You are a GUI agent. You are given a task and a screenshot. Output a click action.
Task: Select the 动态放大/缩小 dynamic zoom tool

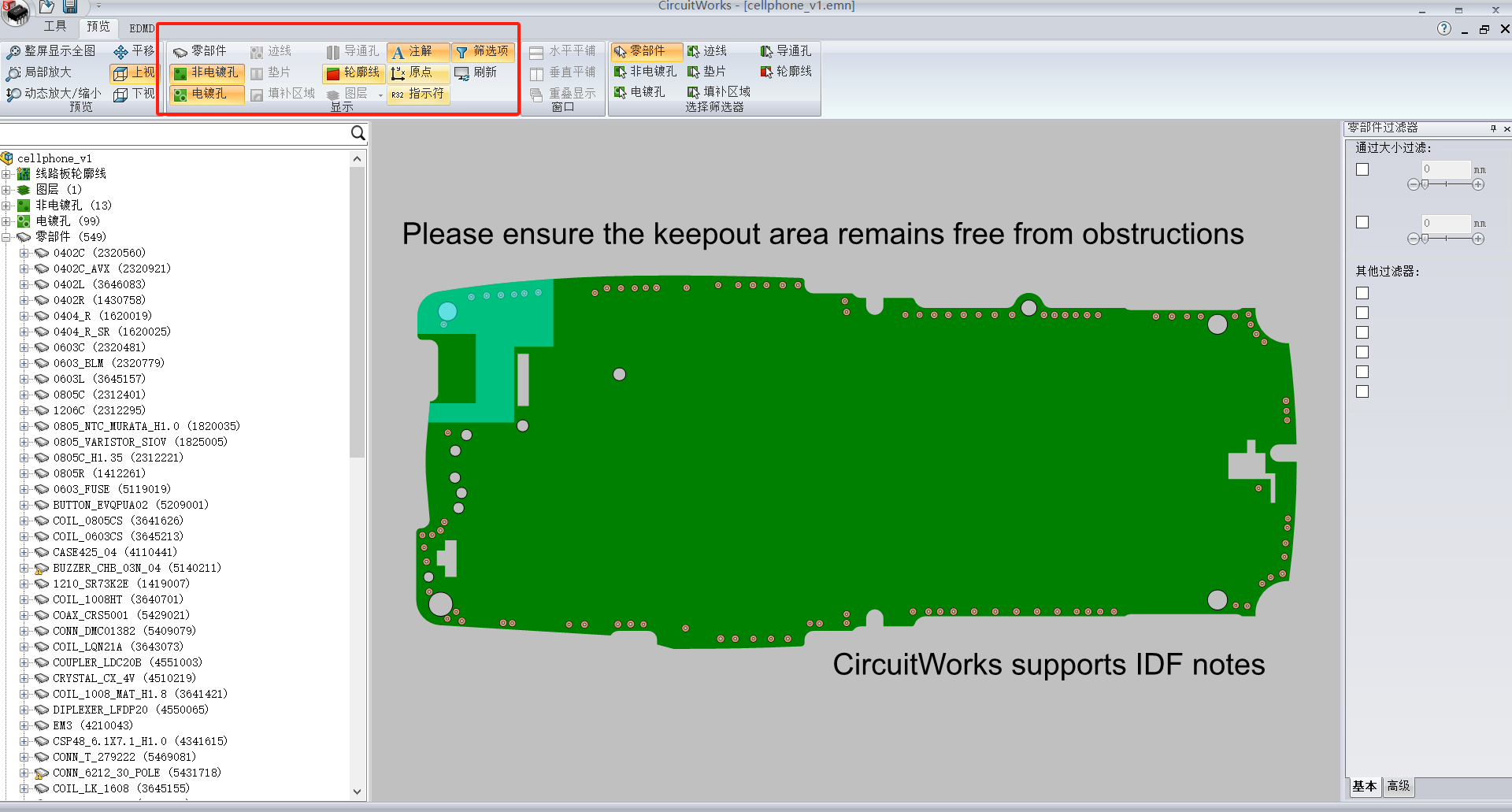[x=54, y=94]
